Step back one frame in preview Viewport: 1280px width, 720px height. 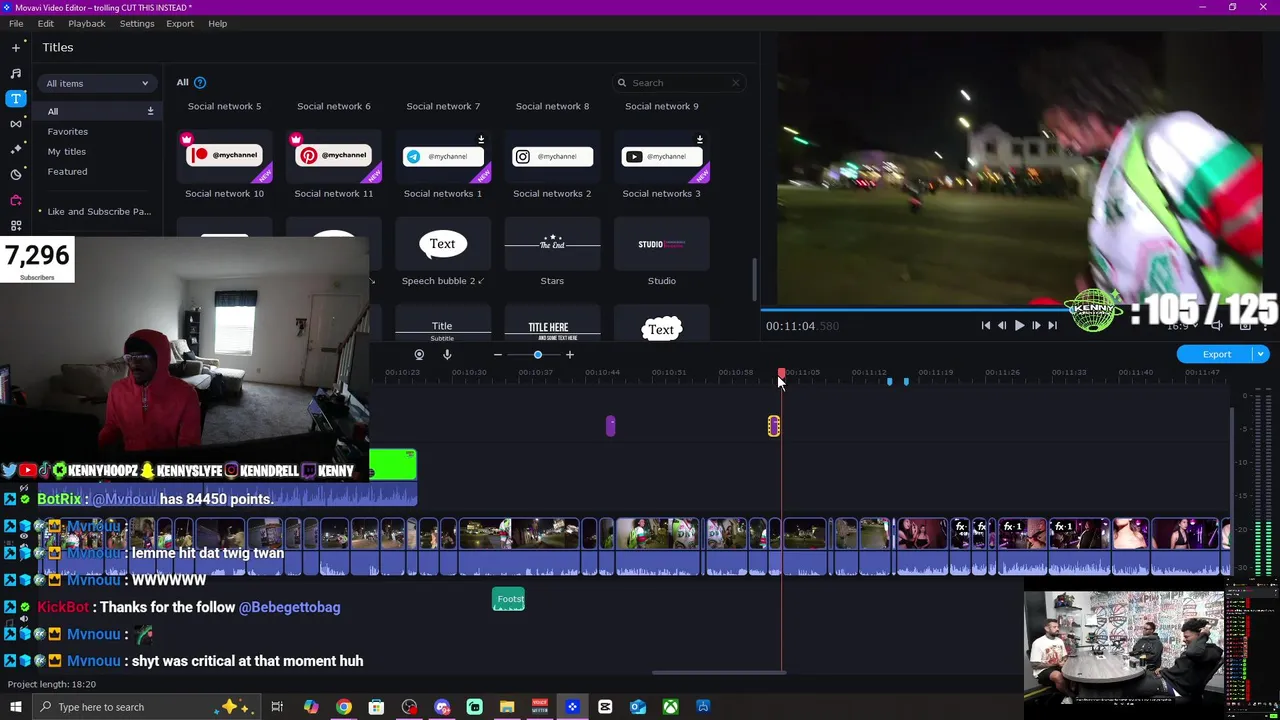[x=1002, y=325]
